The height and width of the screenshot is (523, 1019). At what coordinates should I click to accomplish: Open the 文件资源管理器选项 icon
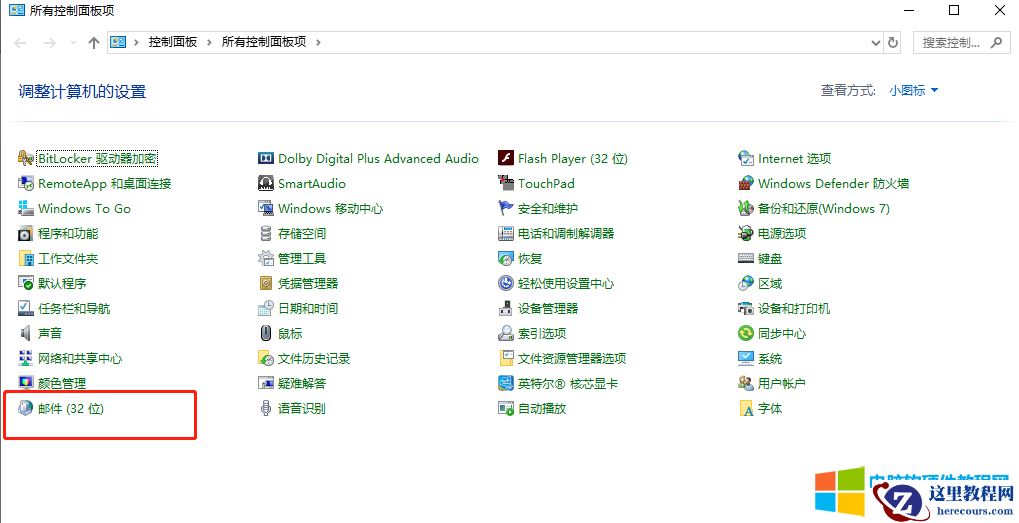506,358
